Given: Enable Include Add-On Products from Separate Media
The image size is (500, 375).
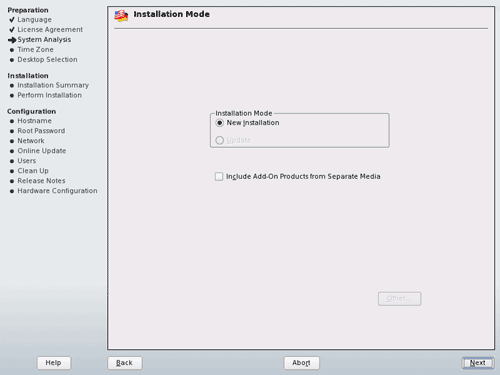Looking at the screenshot, I should coord(219,176).
